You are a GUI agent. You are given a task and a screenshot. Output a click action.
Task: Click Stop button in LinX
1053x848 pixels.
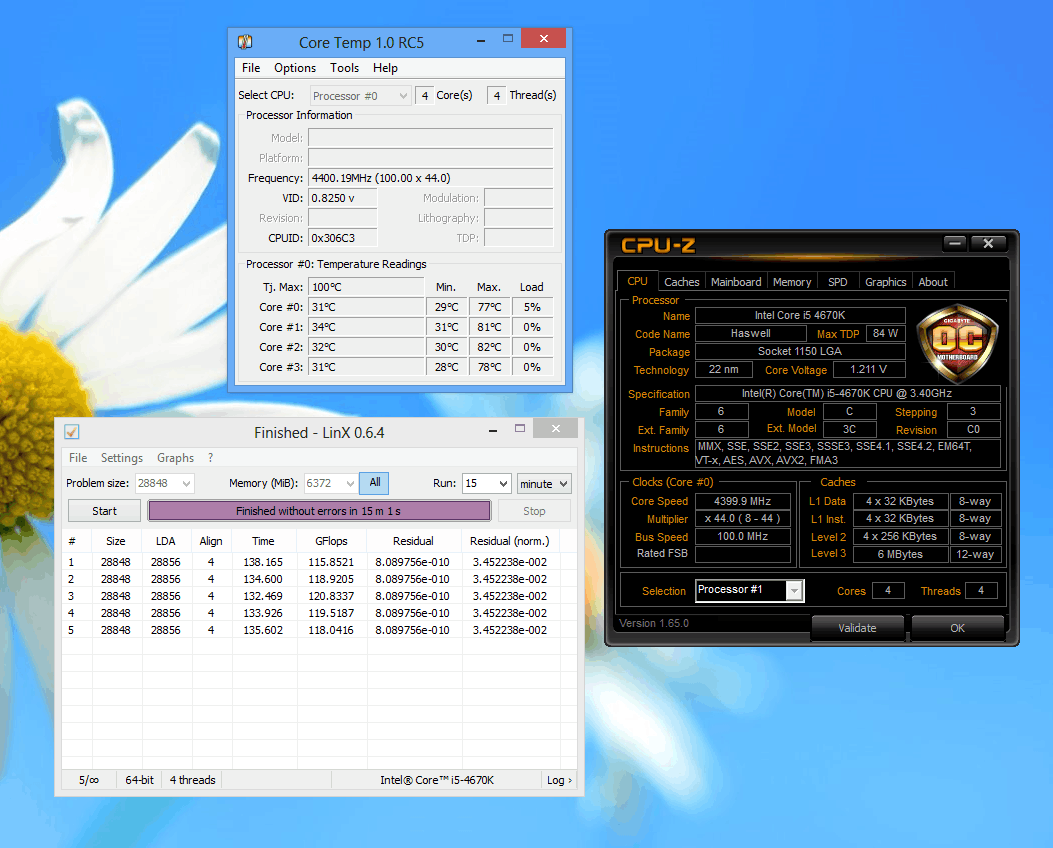pos(534,511)
